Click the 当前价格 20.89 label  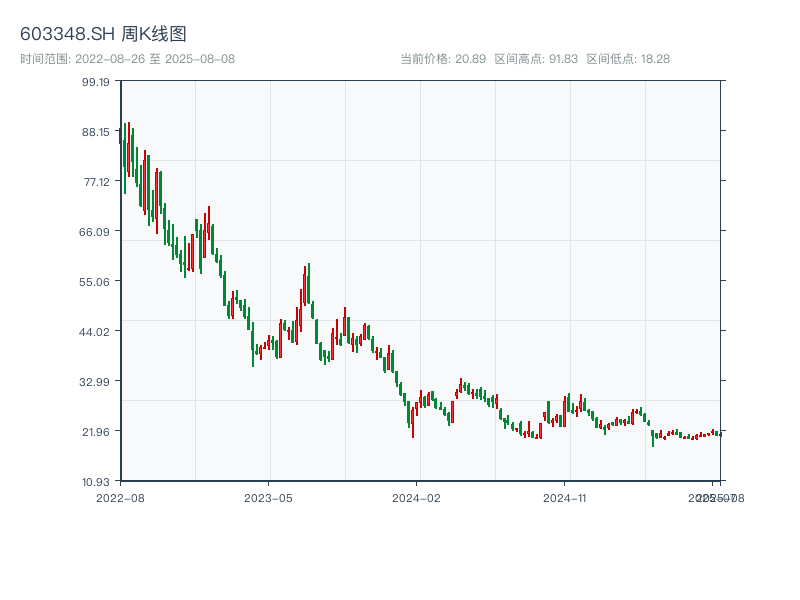click(442, 59)
